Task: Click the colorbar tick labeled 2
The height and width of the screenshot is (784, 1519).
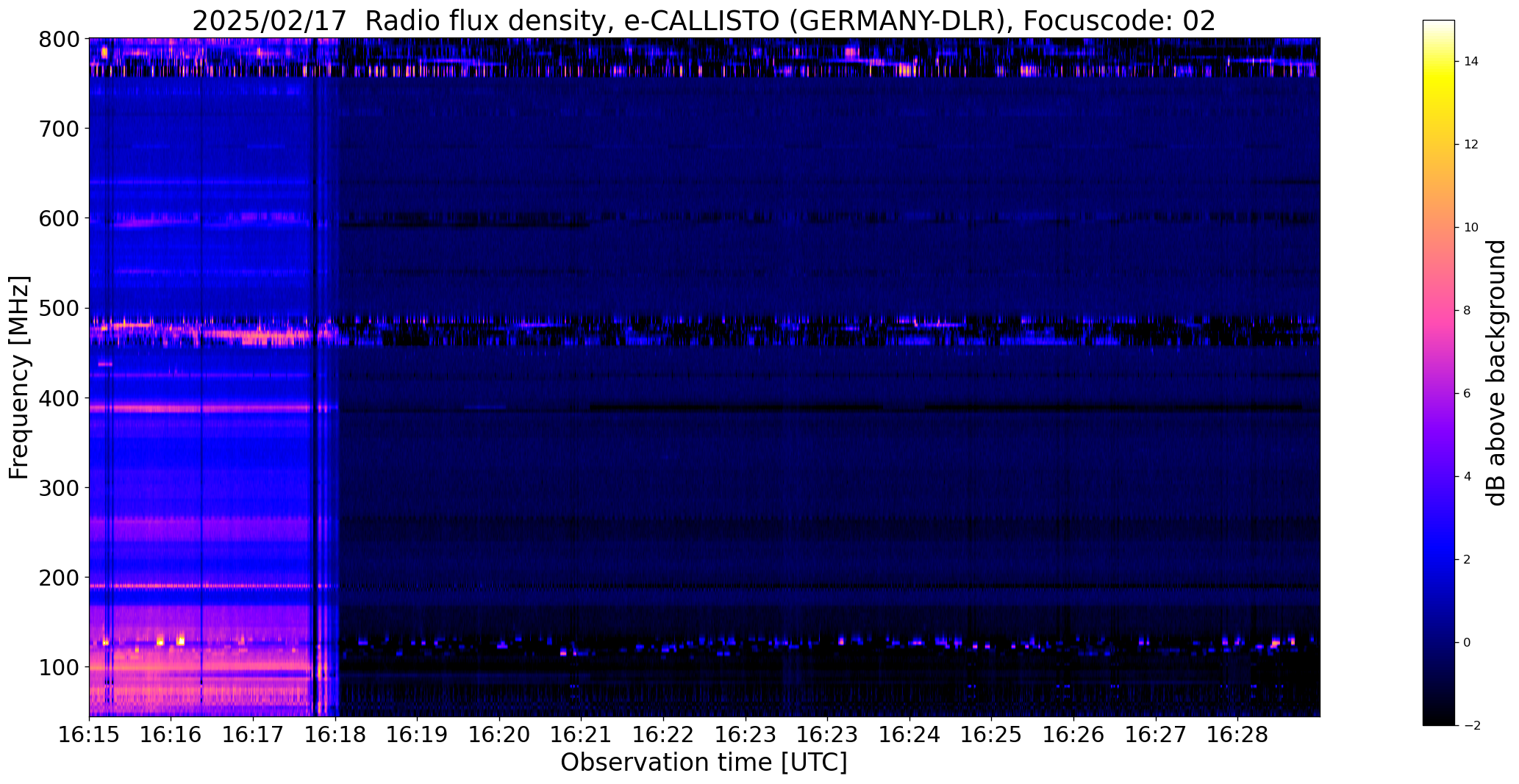Action: (1468, 560)
